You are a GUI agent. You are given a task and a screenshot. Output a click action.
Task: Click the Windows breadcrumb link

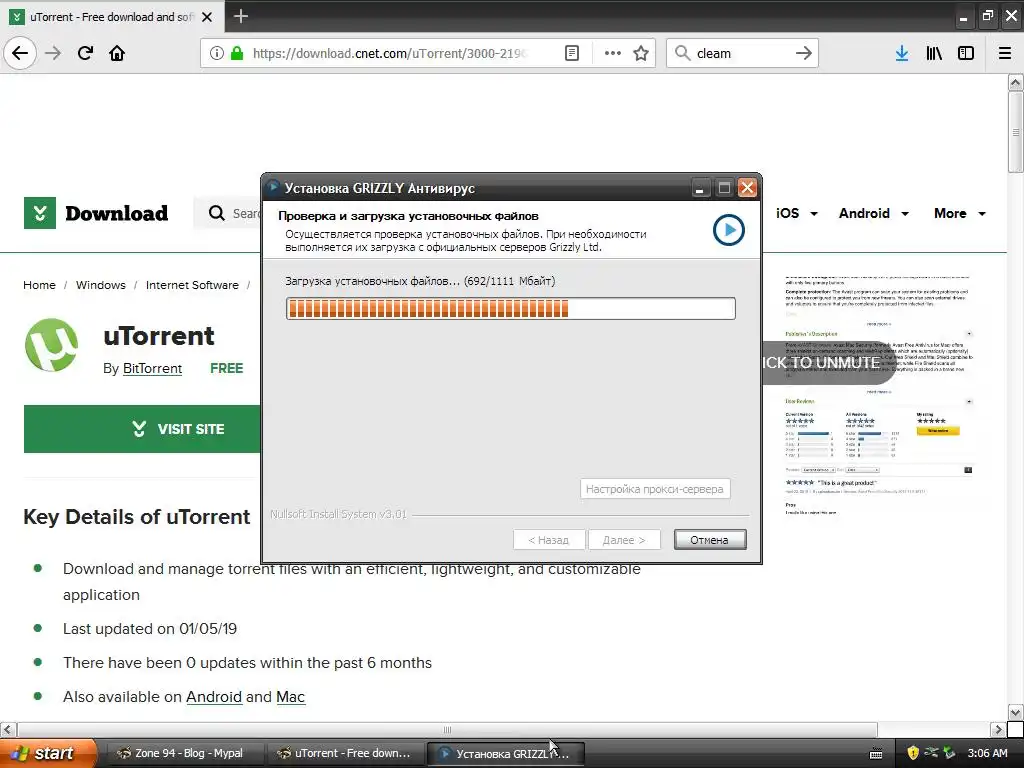pyautogui.click(x=101, y=285)
